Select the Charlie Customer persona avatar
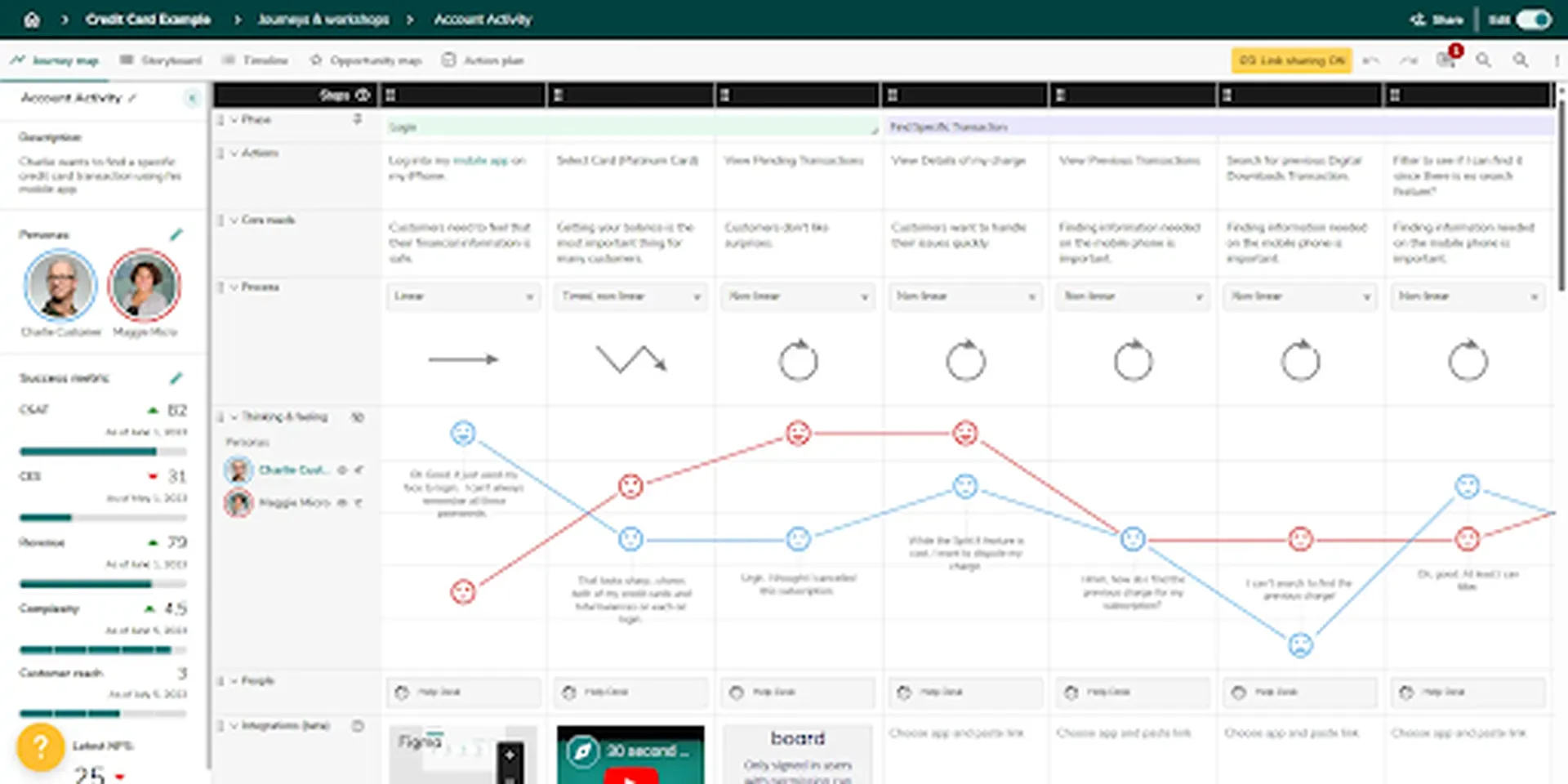This screenshot has height=784, width=1568. click(x=60, y=286)
